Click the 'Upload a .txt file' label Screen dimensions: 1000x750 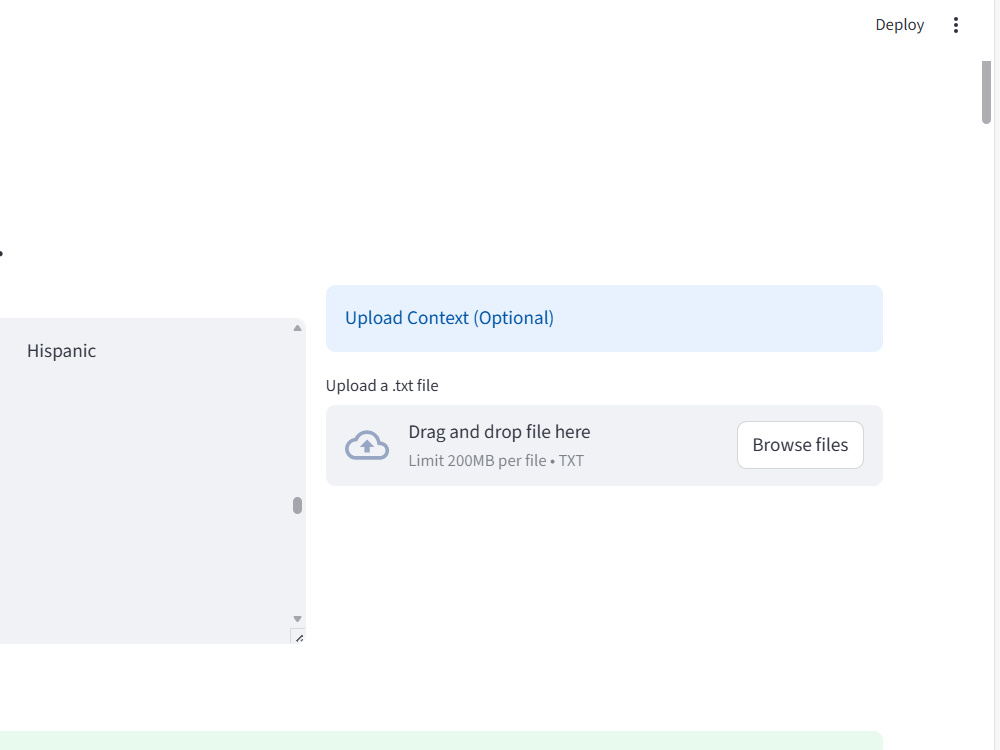[x=382, y=386]
